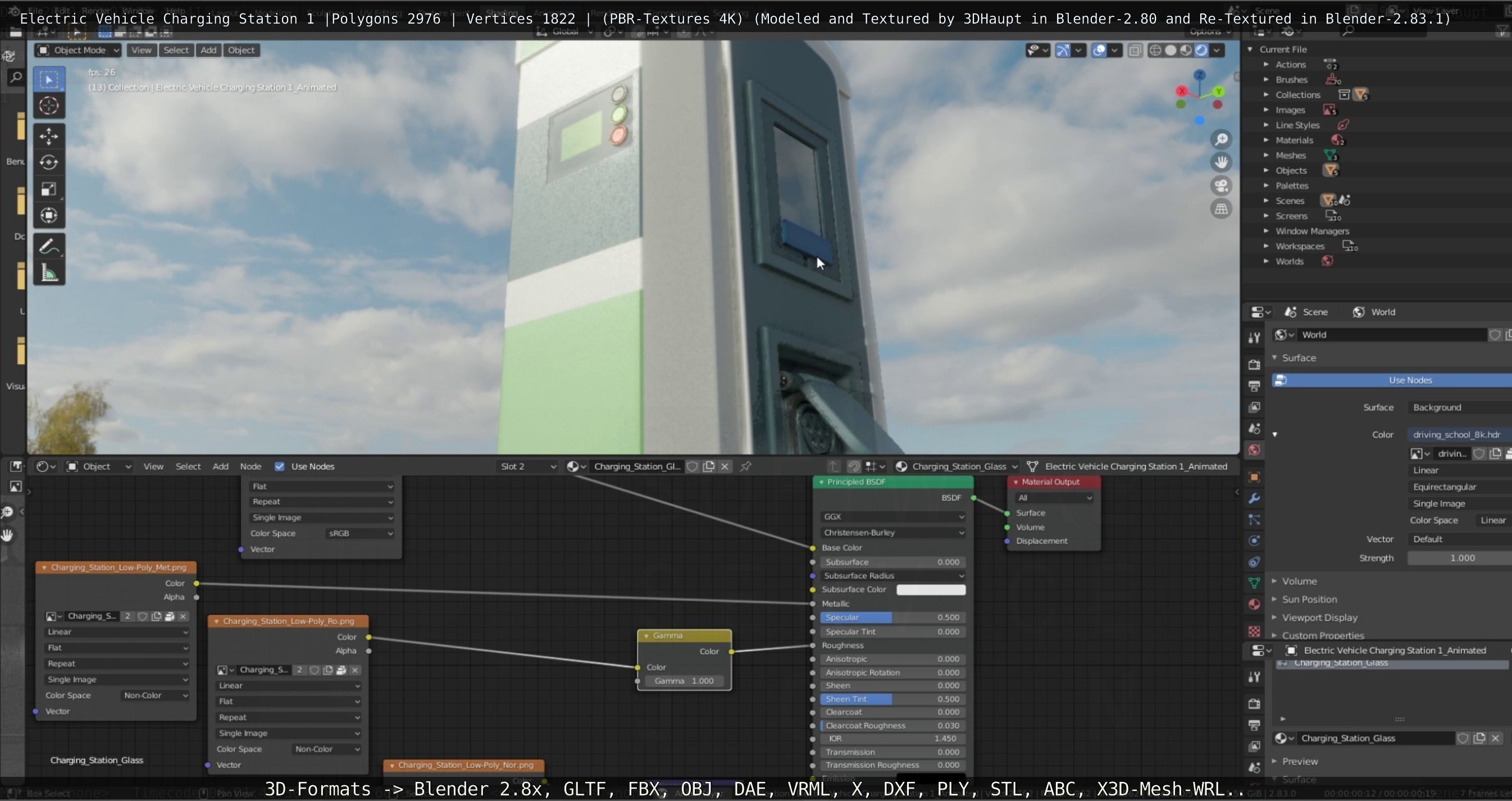Change Met.png node Non-Color color space

tap(155, 695)
